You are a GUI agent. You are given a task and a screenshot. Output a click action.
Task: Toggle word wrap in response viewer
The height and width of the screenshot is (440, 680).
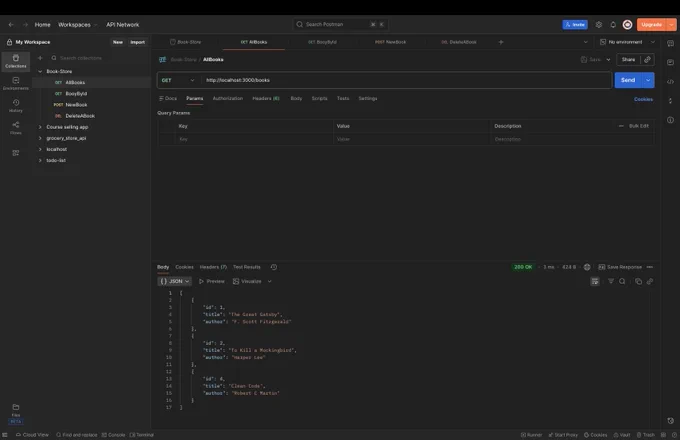595,281
